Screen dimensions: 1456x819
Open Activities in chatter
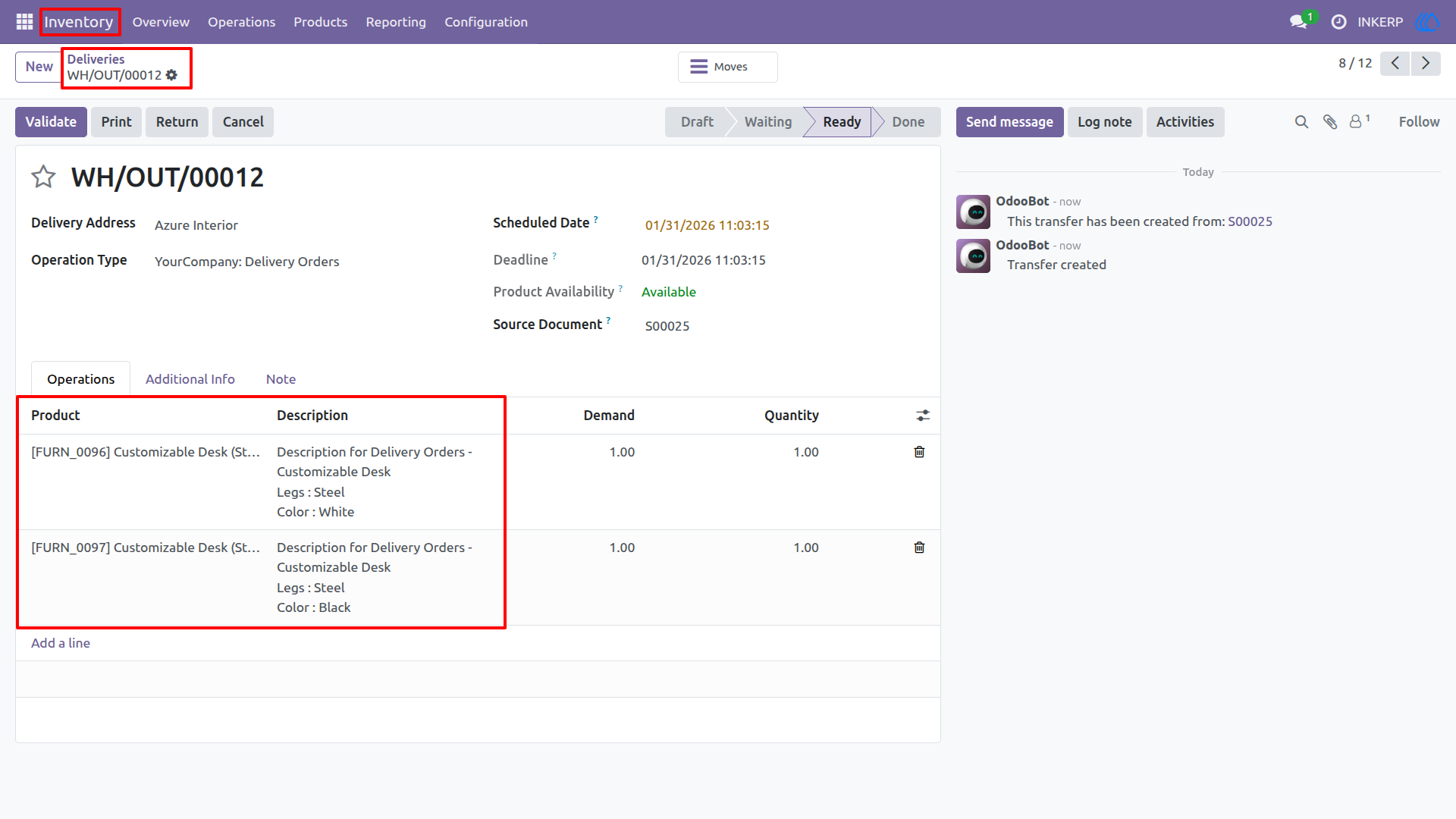1185,122
